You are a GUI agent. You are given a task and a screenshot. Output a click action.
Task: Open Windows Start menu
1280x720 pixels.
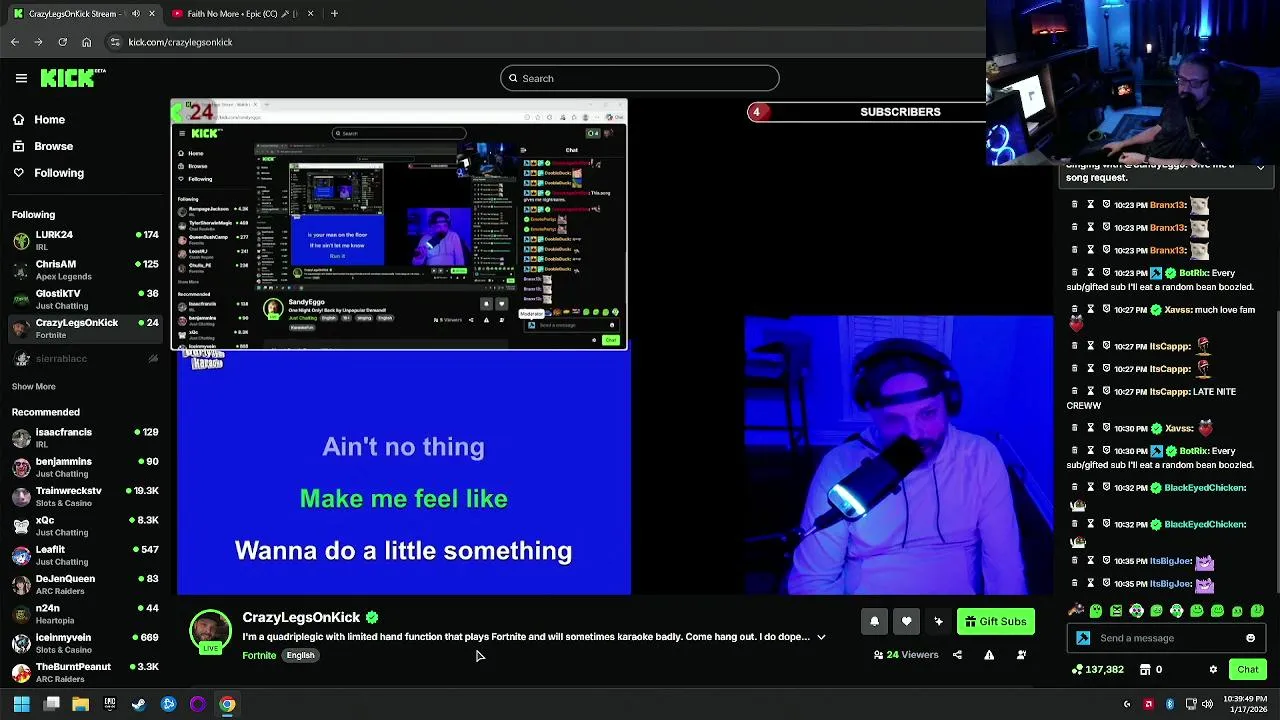point(21,704)
